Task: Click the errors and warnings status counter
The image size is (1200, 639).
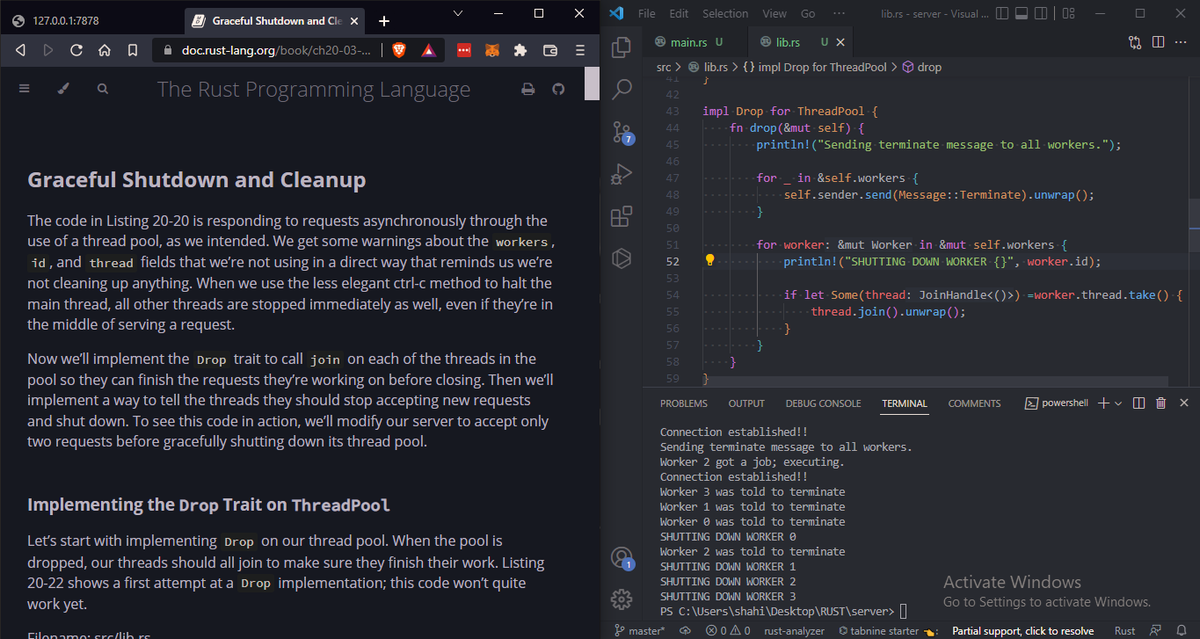Action: click(x=728, y=630)
